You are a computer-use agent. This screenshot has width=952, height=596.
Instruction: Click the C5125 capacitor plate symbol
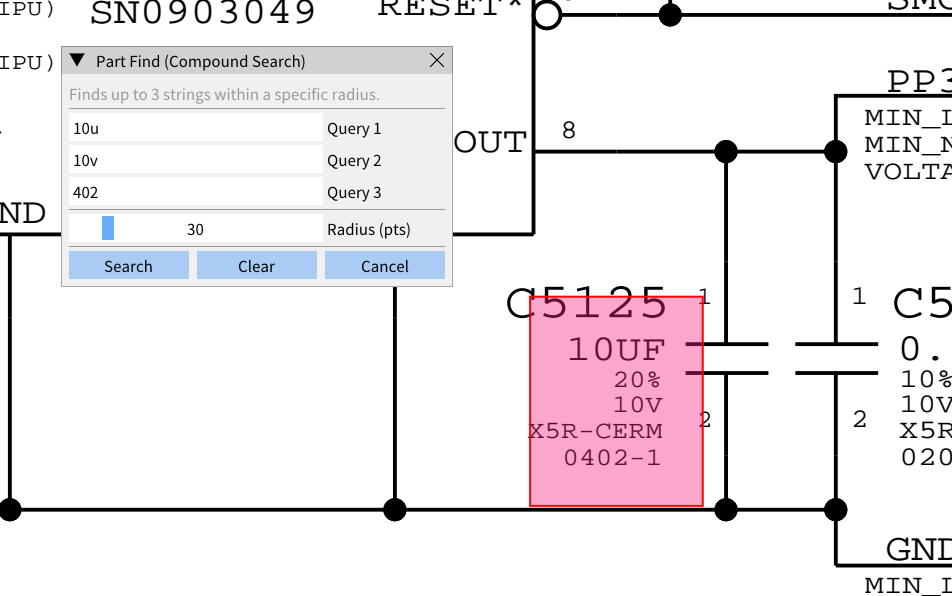(727, 358)
